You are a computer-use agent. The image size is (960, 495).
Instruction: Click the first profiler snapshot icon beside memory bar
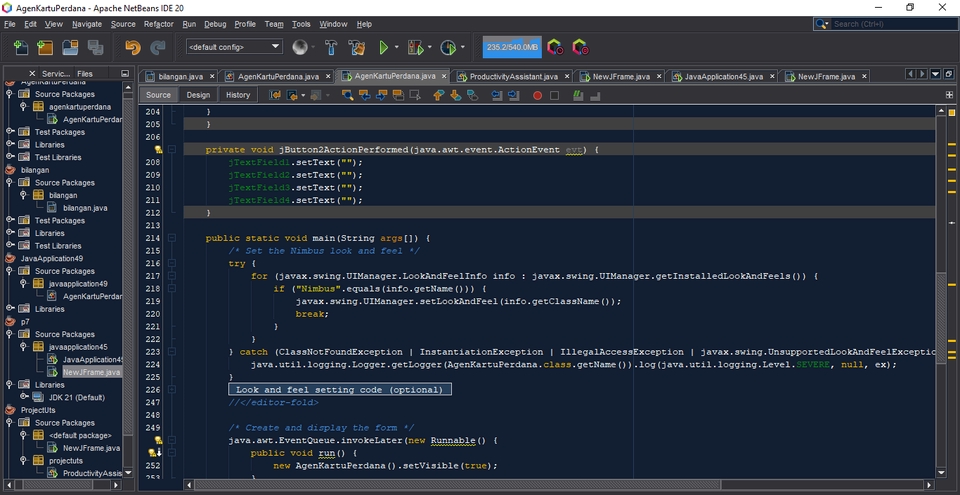tap(555, 47)
